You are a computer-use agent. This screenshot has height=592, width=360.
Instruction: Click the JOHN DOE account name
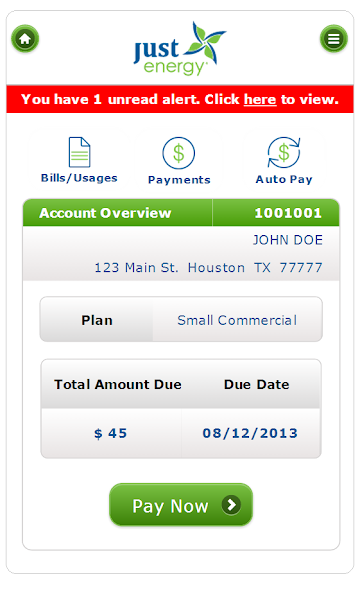(288, 240)
